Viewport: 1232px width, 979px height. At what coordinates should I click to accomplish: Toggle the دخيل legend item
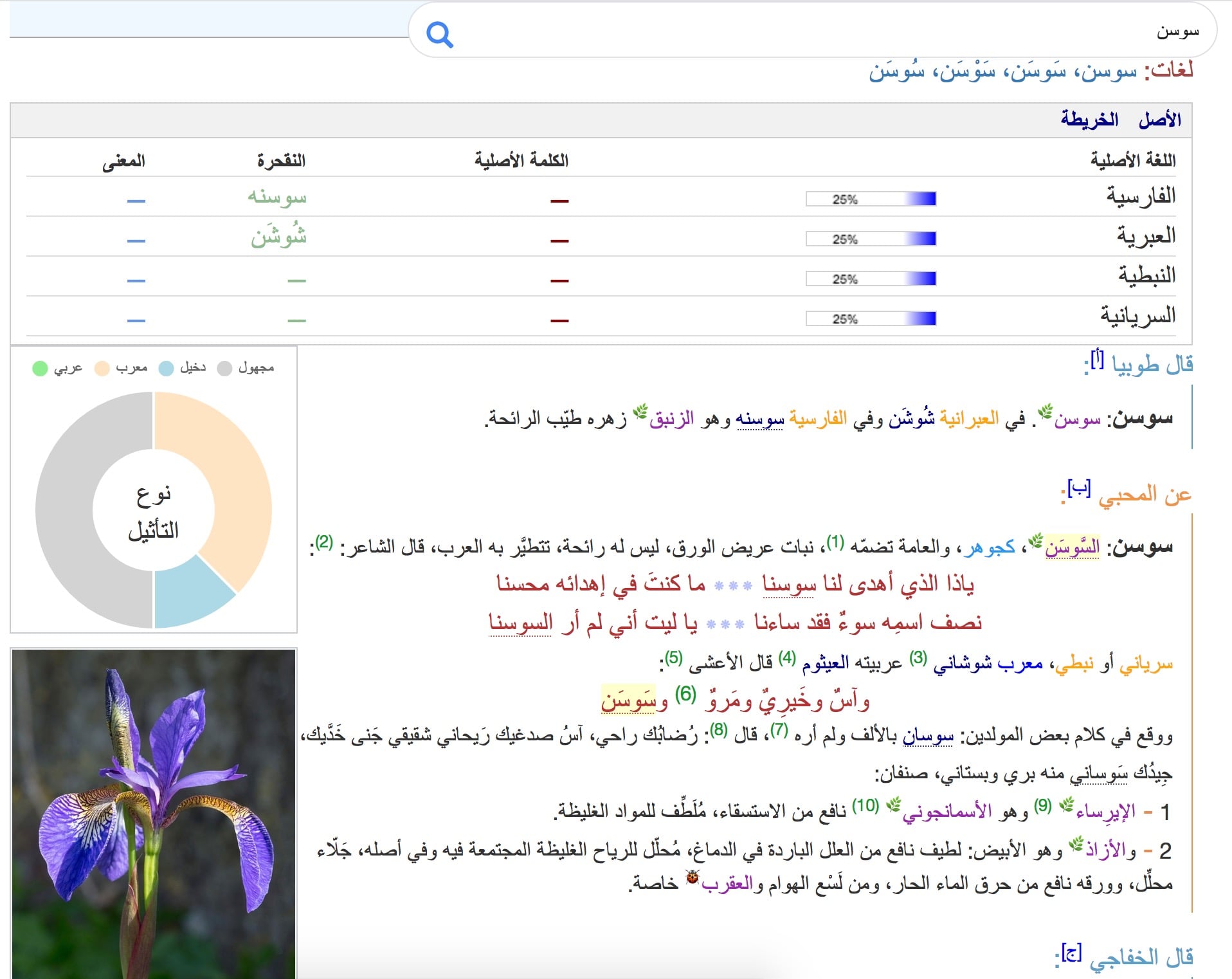pyautogui.click(x=183, y=368)
